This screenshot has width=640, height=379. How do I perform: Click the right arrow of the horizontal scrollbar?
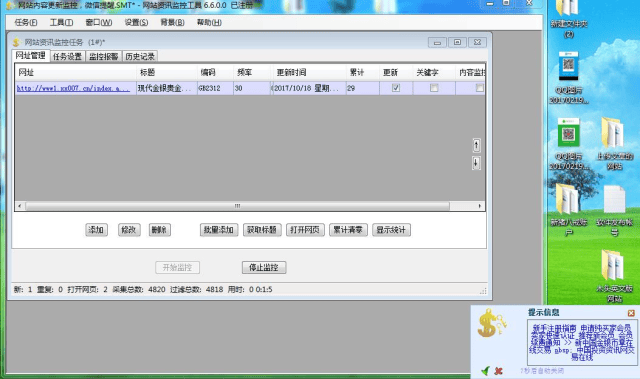(480, 206)
